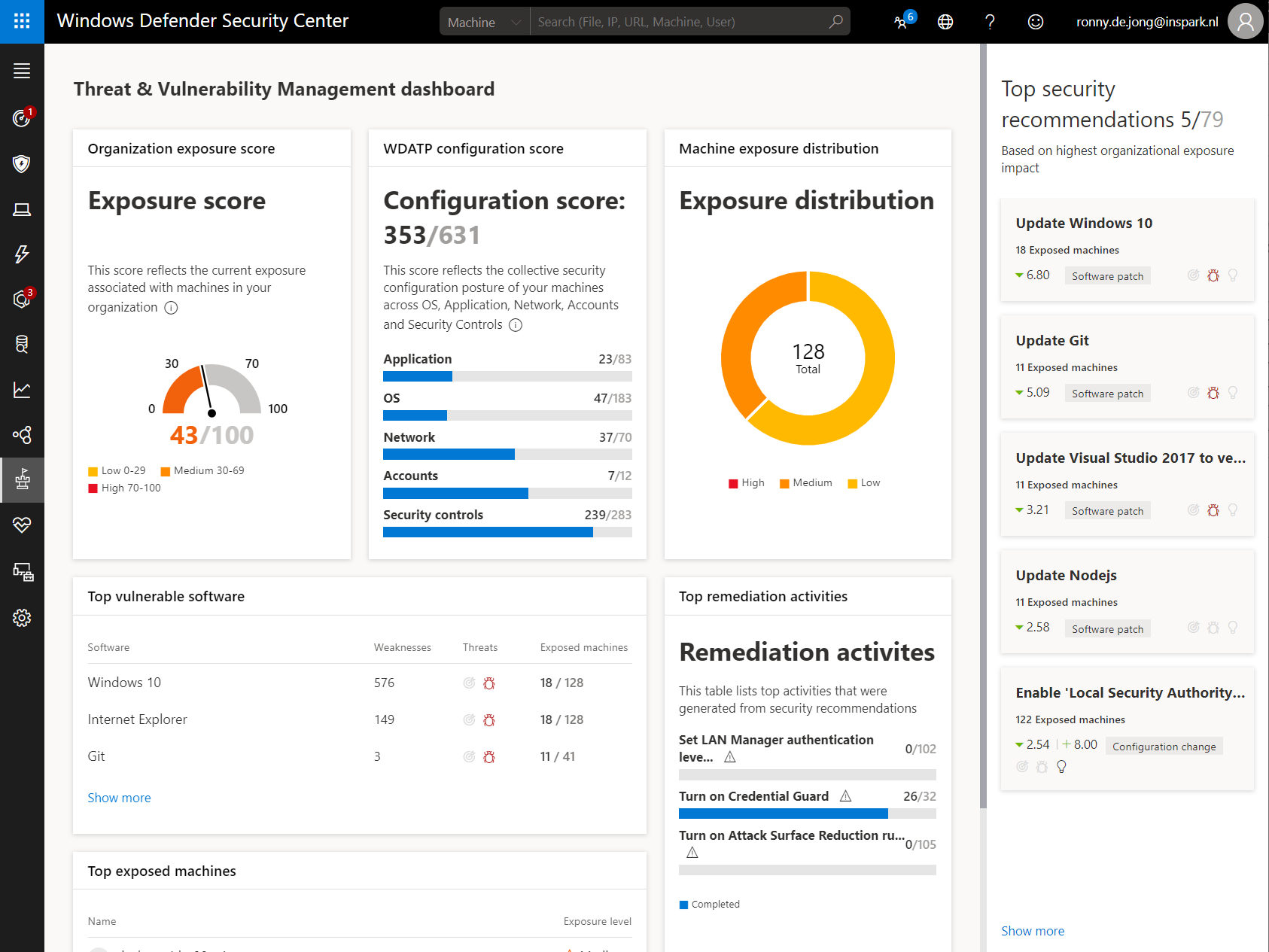
Task: Click the exposure score info icon
Action: point(171,308)
